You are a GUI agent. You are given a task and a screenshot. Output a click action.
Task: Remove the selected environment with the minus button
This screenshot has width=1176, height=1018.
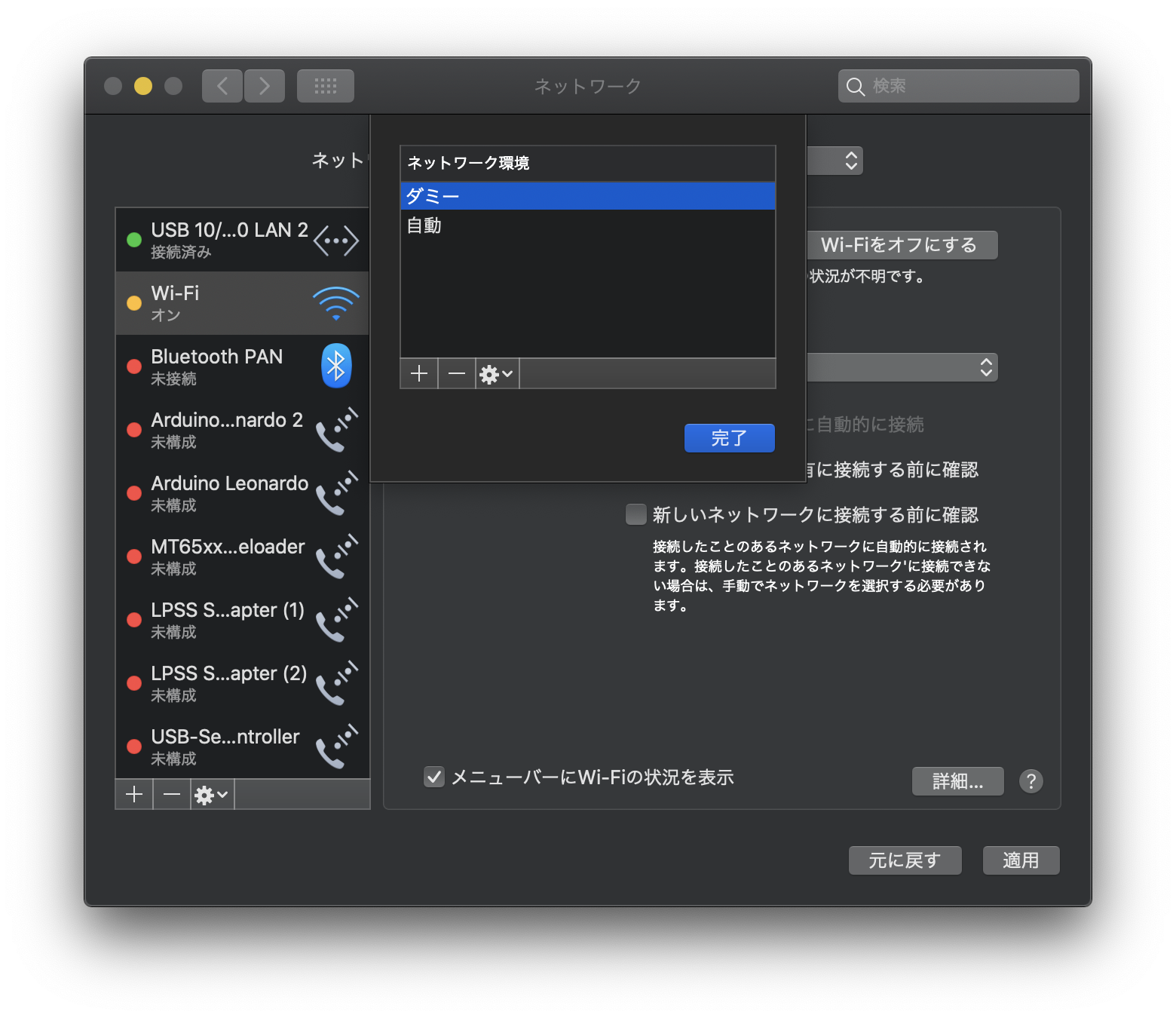point(456,373)
